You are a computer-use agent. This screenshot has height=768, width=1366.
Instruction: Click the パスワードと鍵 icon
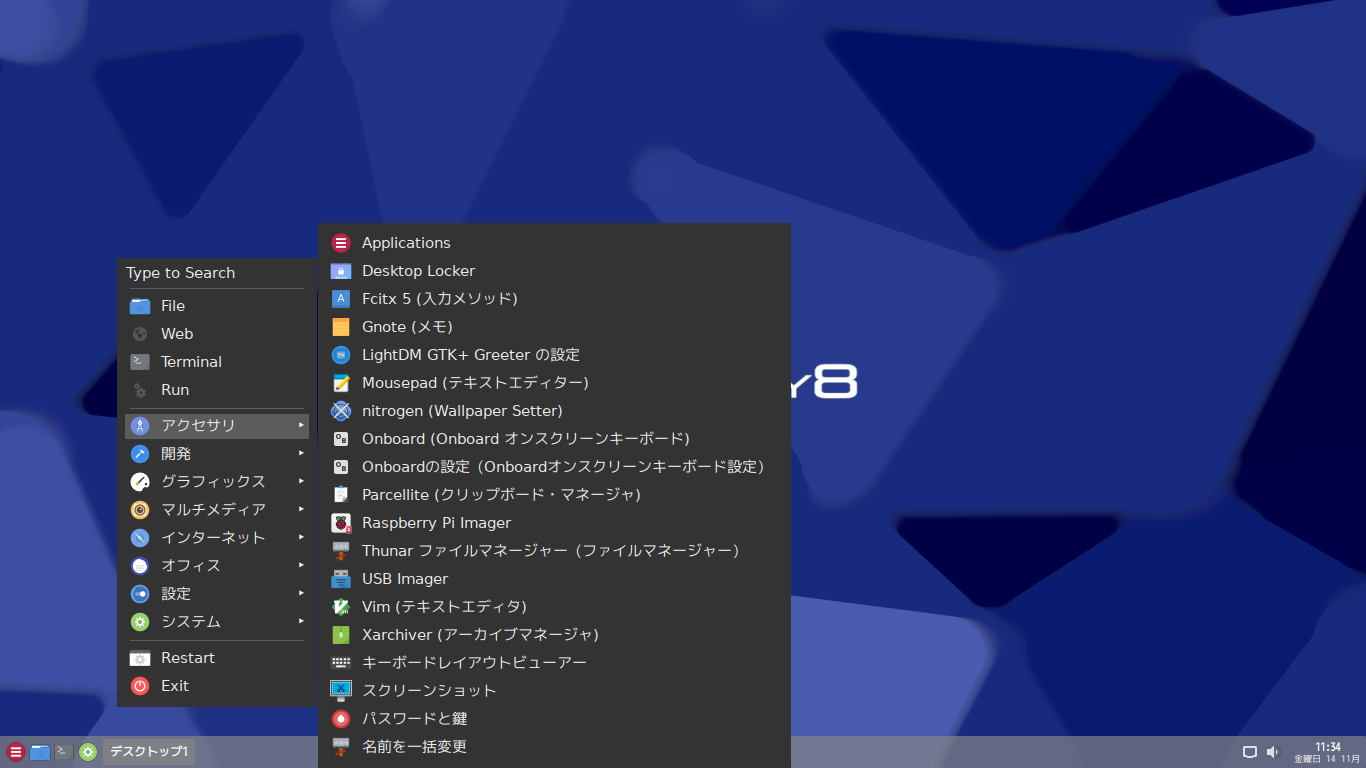coord(341,719)
